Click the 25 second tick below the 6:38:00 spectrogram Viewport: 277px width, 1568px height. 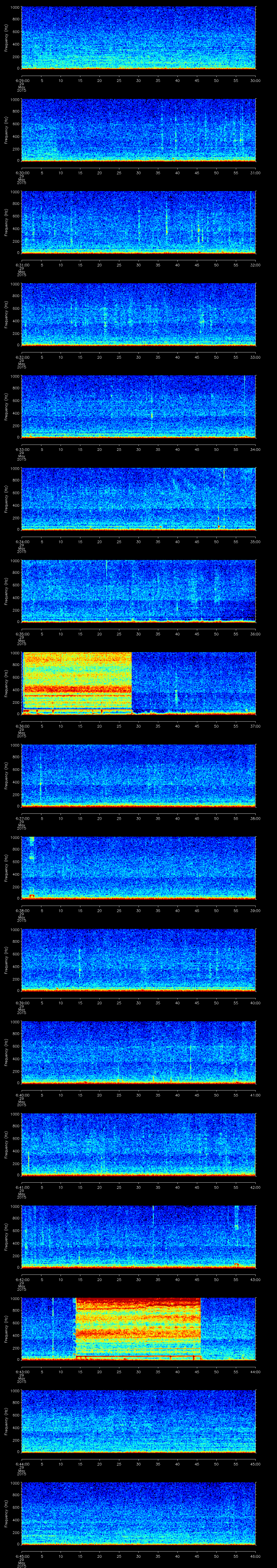[119, 910]
